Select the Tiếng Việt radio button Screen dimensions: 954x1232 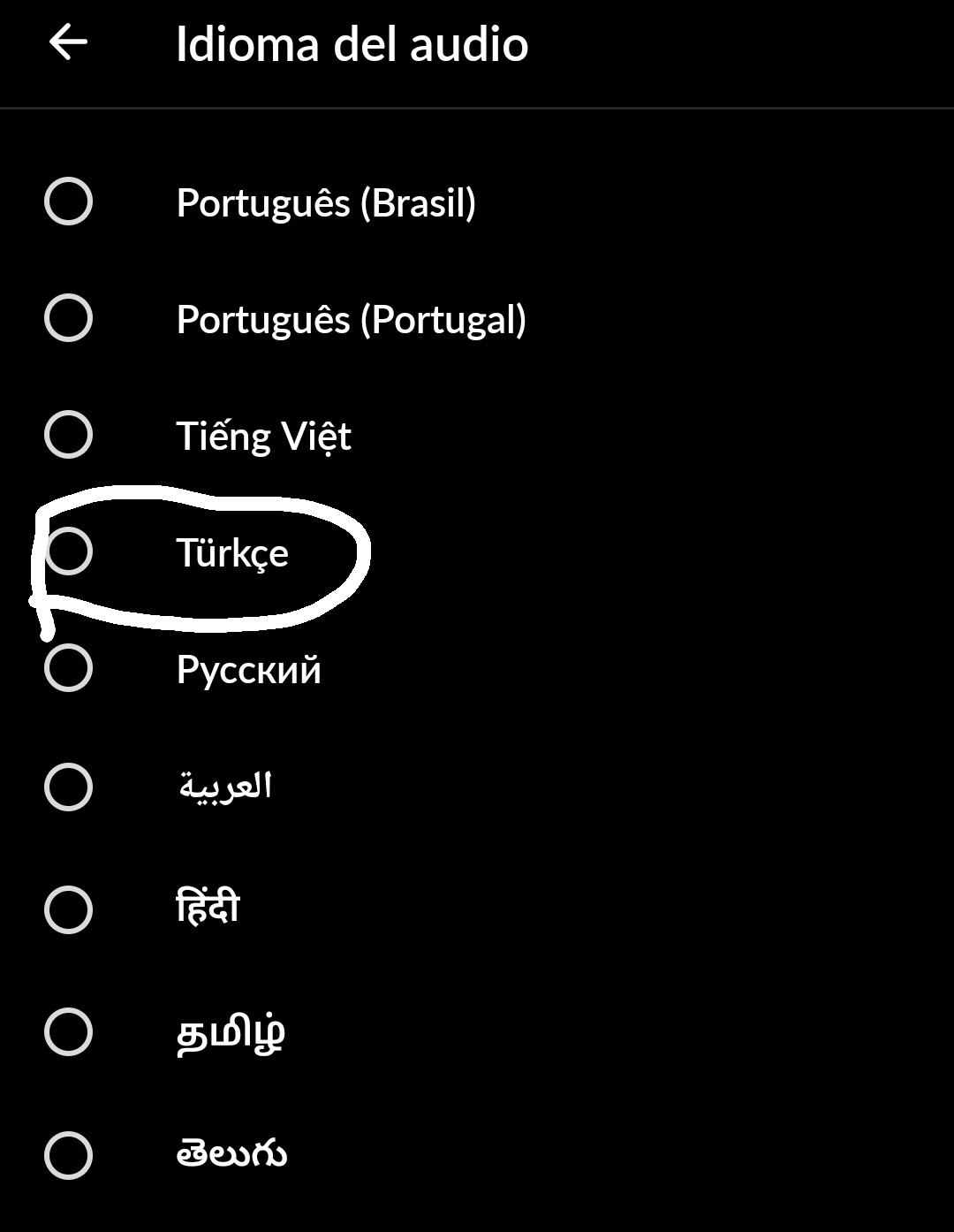(69, 435)
